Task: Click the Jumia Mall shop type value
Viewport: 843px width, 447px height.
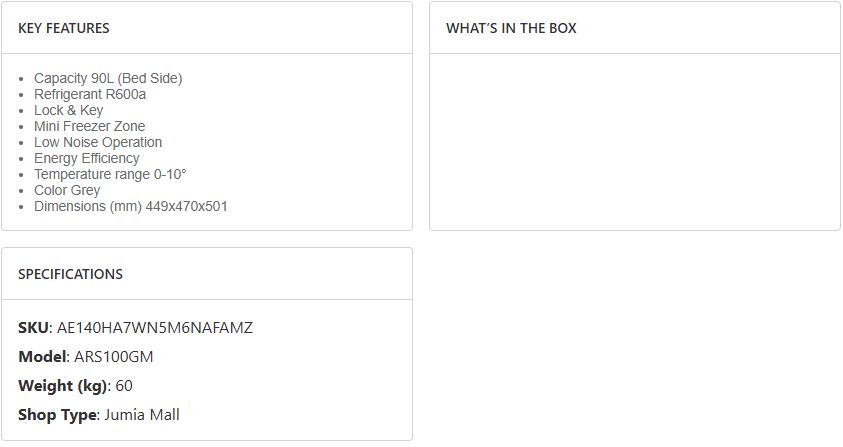Action: [x=142, y=415]
